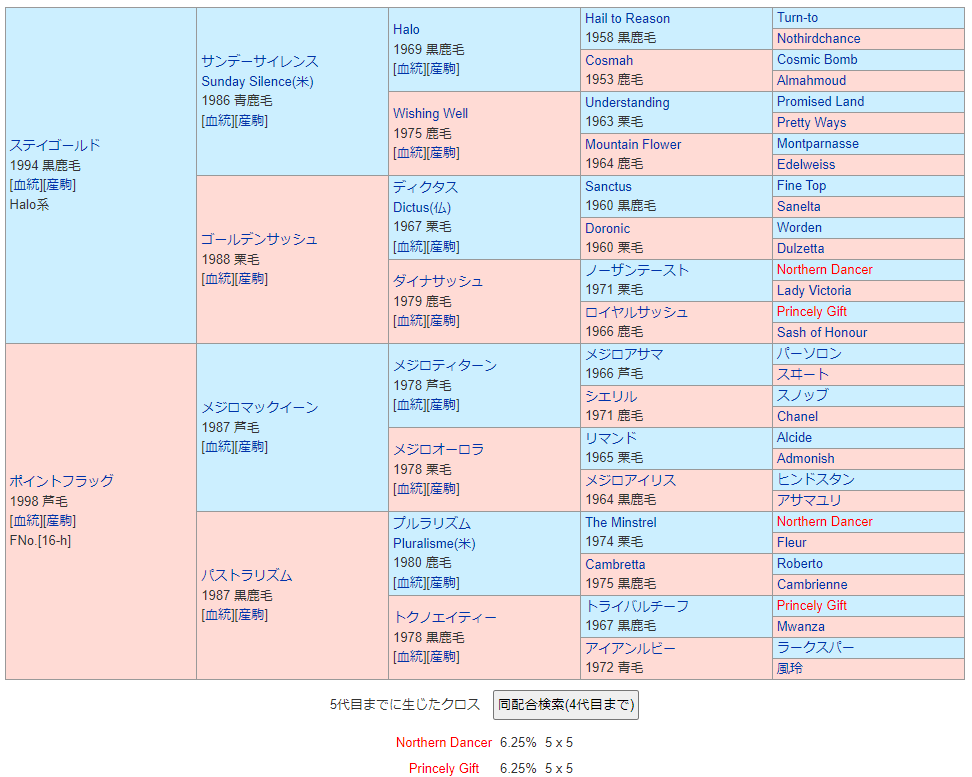Click Princely Gift in the cross list below table
Screen dimensions: 972x777
tap(444, 768)
